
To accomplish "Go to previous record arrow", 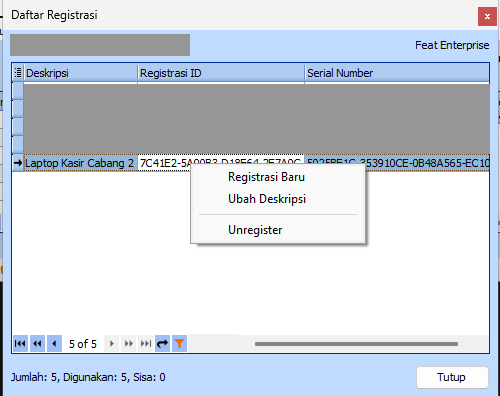I will pos(54,343).
